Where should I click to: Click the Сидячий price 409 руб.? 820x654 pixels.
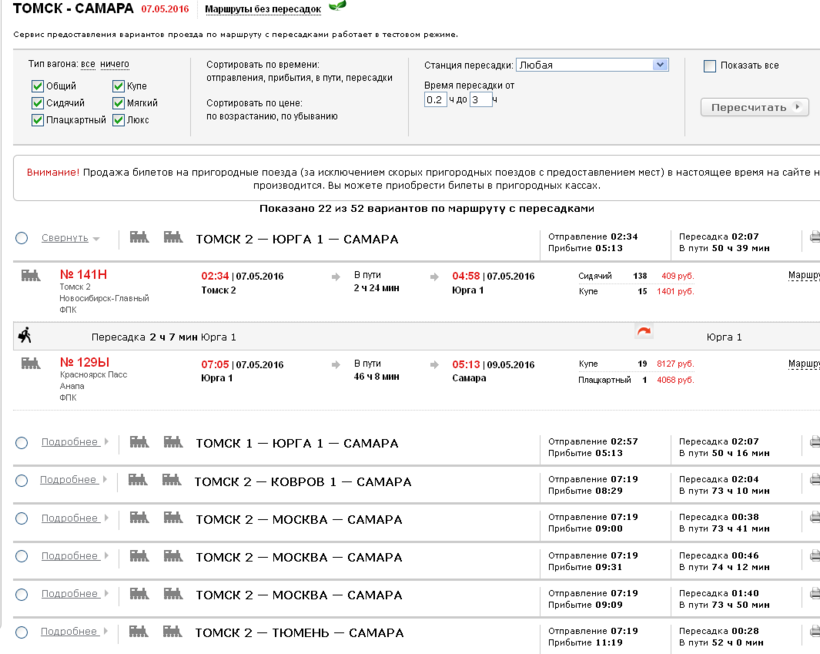tap(678, 276)
